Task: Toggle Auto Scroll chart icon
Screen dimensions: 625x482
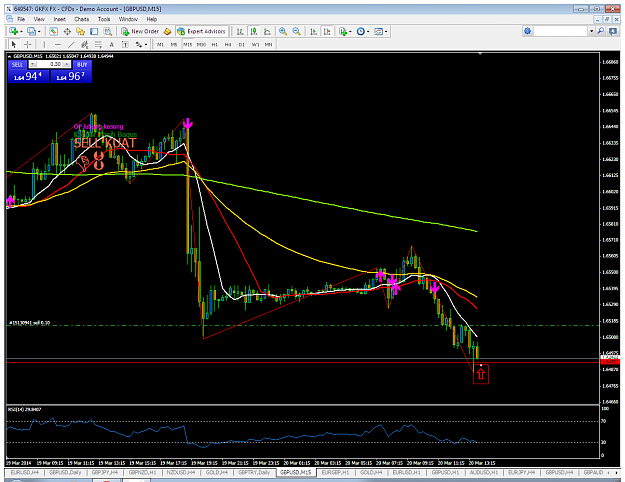Action: point(314,31)
